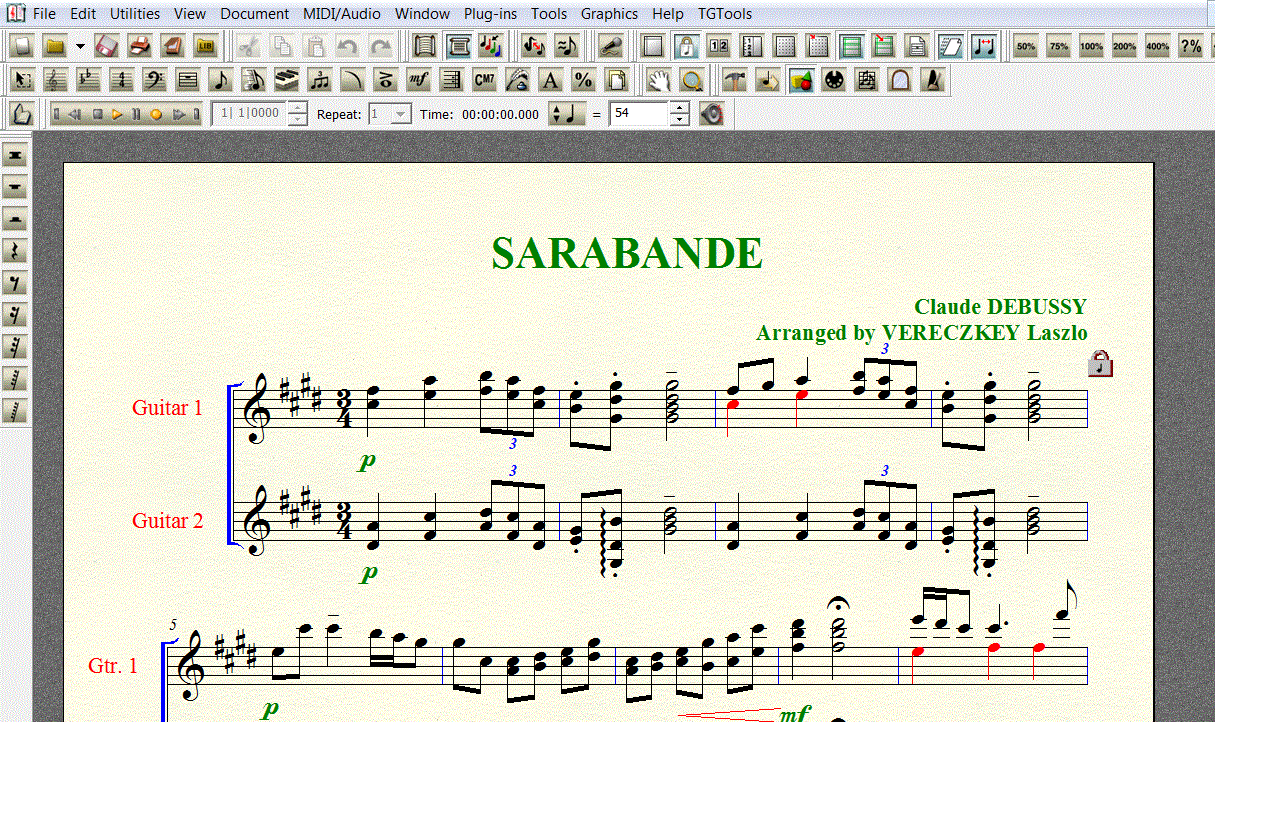Select the Expression tool marked mf
The height and width of the screenshot is (813, 1274).
tap(419, 80)
